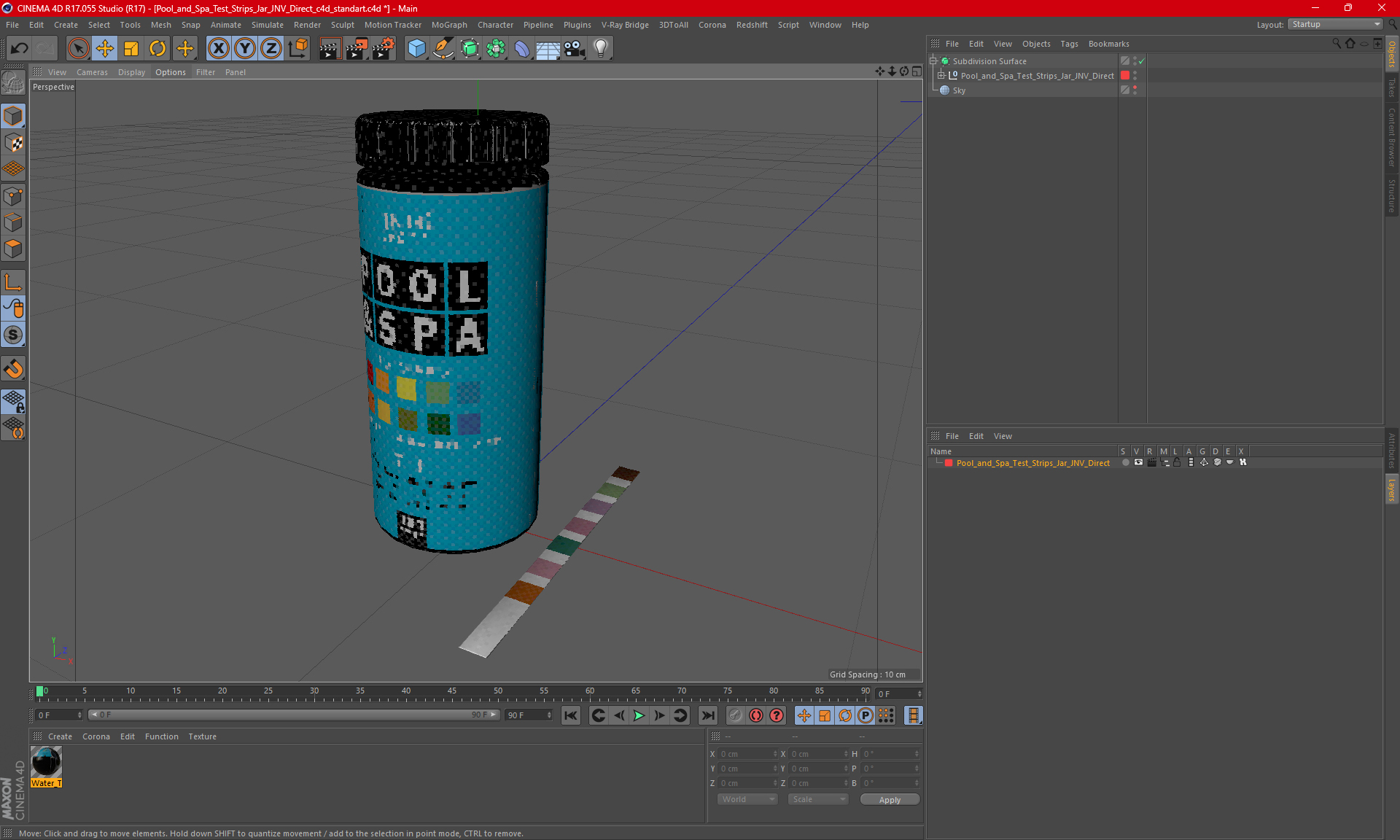Screen dimensions: 1400x840
Task: Click the X position input field
Action: click(747, 754)
